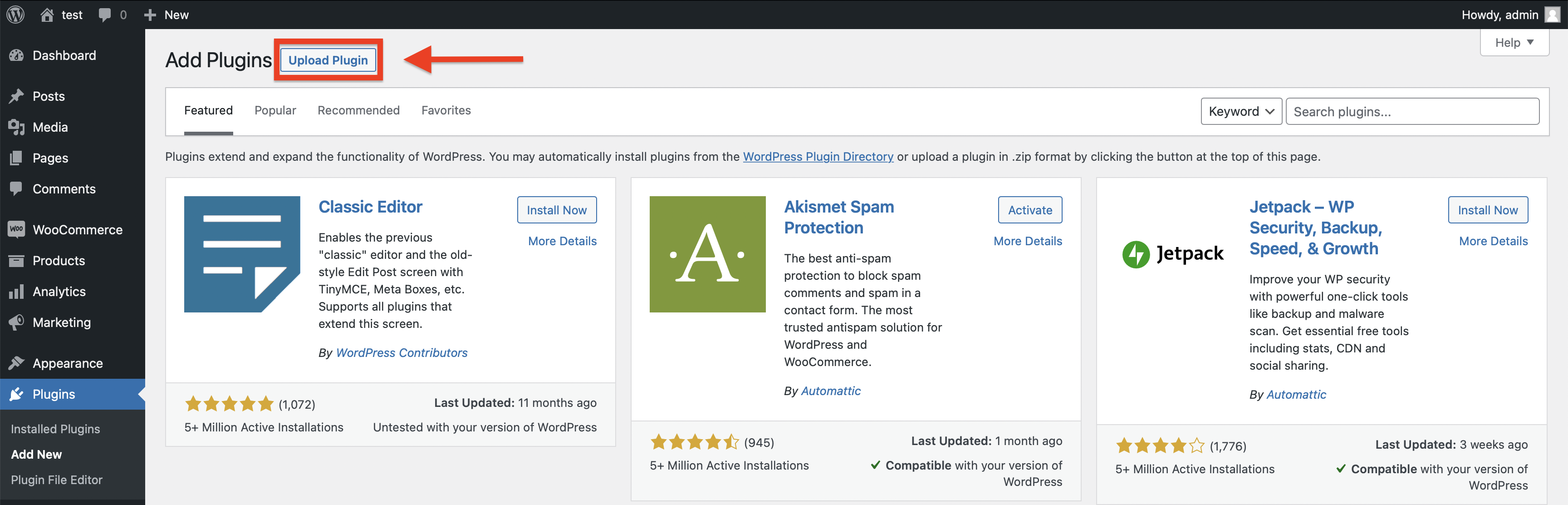The image size is (1568, 505).
Task: View More Details for Jetpack
Action: click(1493, 241)
